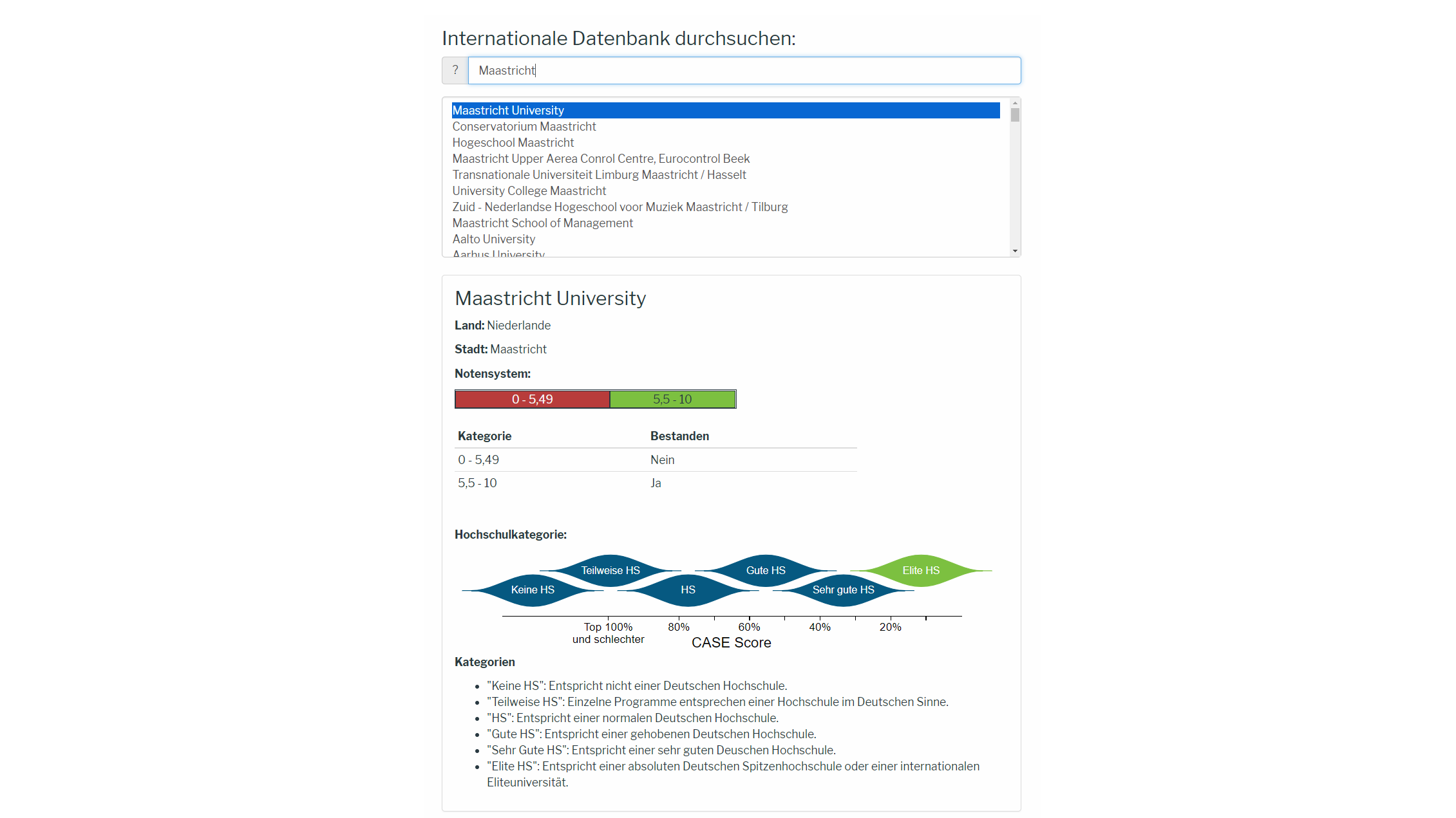This screenshot has width=1456, height=818.
Task: Select Aalto University in the list
Action: [726, 239]
